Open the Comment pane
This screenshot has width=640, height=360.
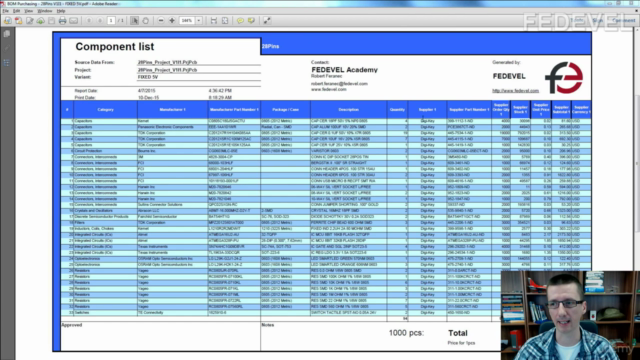coord(623,20)
